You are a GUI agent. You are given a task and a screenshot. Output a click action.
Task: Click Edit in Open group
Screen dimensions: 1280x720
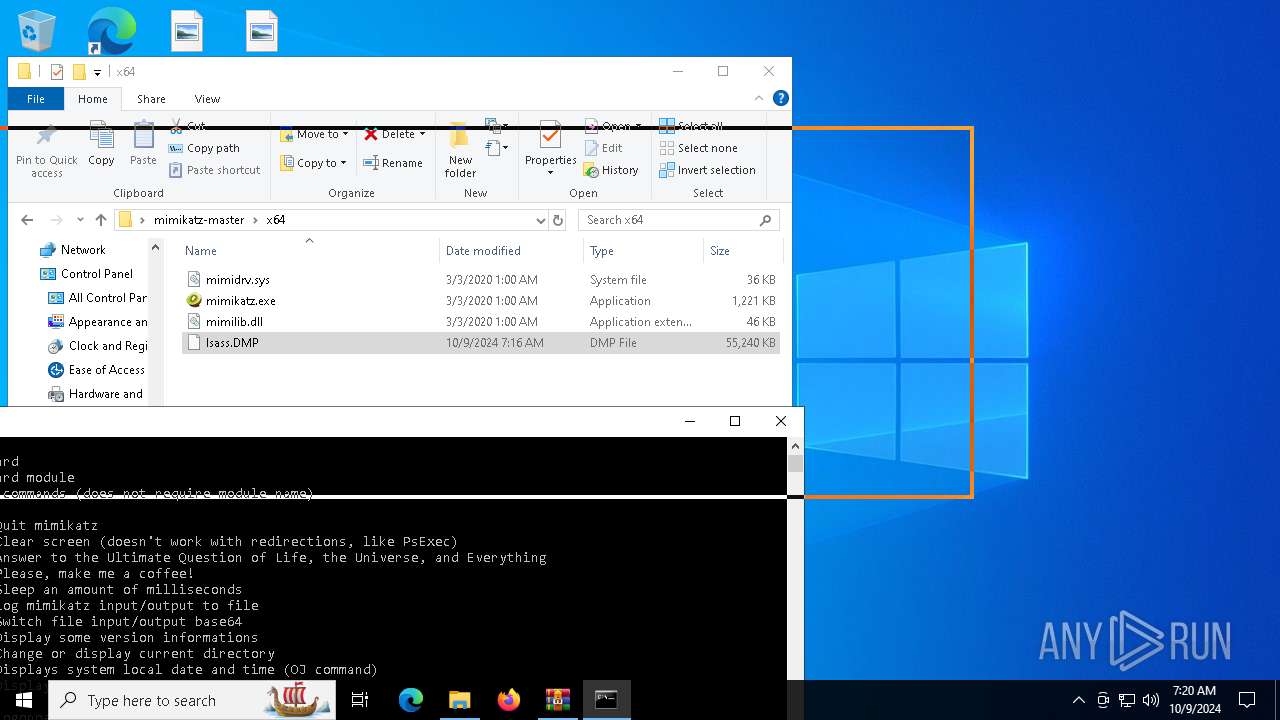coord(603,148)
